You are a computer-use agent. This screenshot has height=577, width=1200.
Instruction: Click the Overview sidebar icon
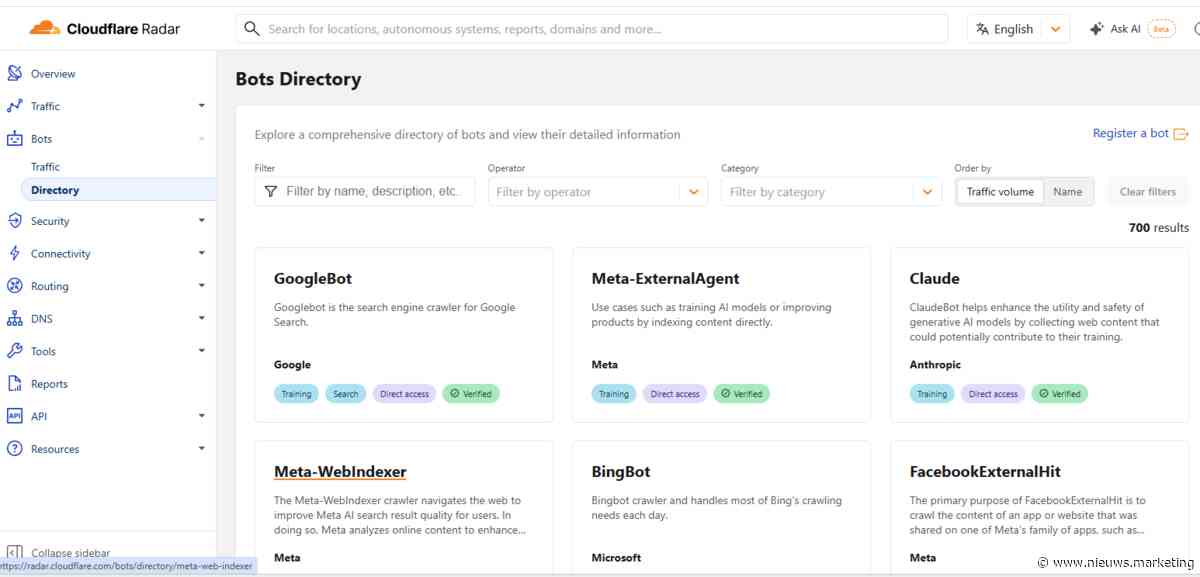14,73
